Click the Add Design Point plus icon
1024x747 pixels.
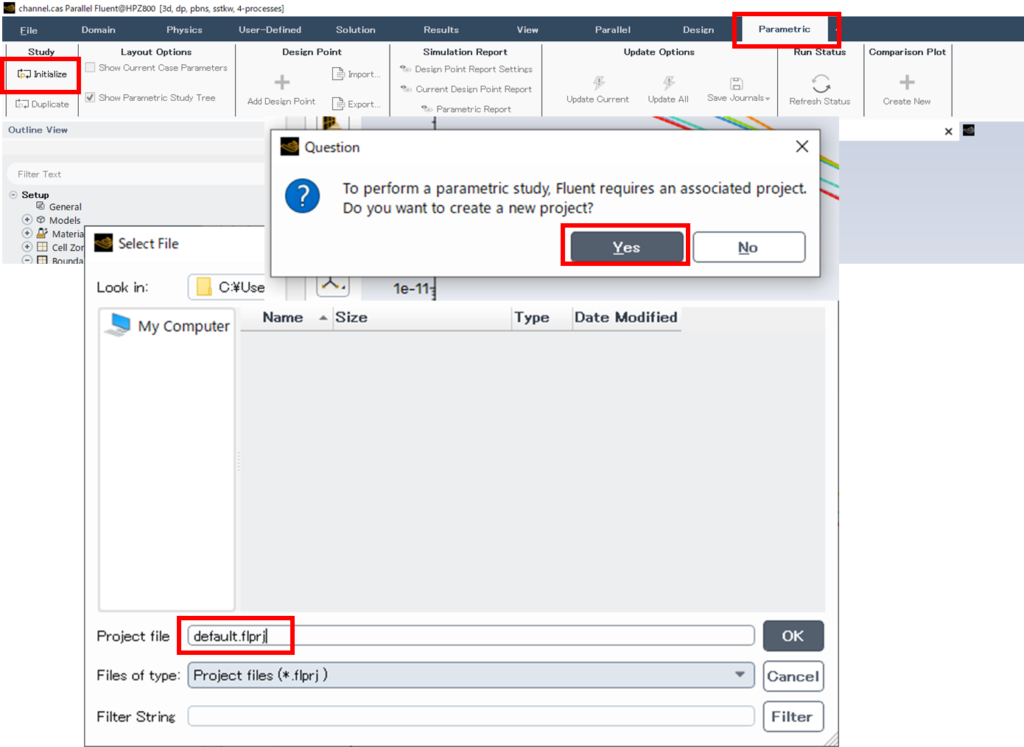pyautogui.click(x=281, y=82)
